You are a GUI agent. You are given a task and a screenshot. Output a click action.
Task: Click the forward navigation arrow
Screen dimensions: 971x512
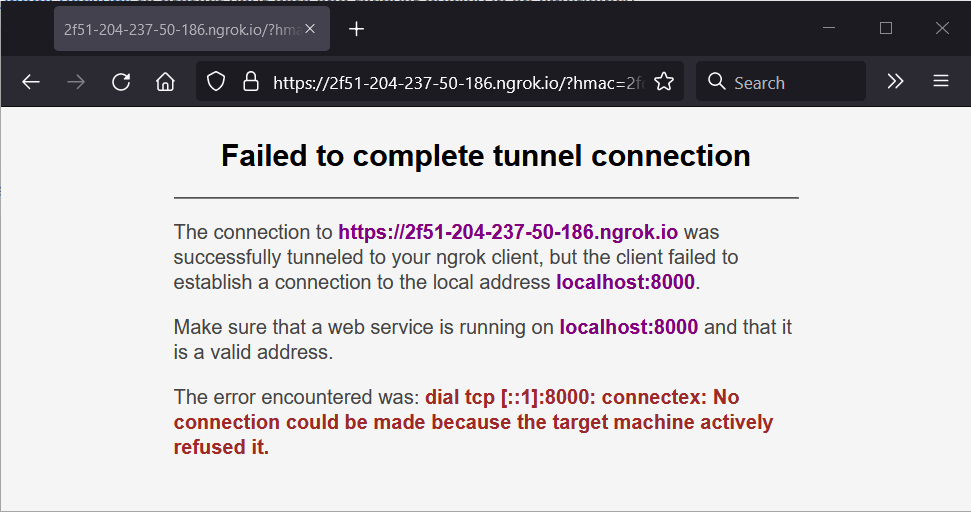[76, 83]
